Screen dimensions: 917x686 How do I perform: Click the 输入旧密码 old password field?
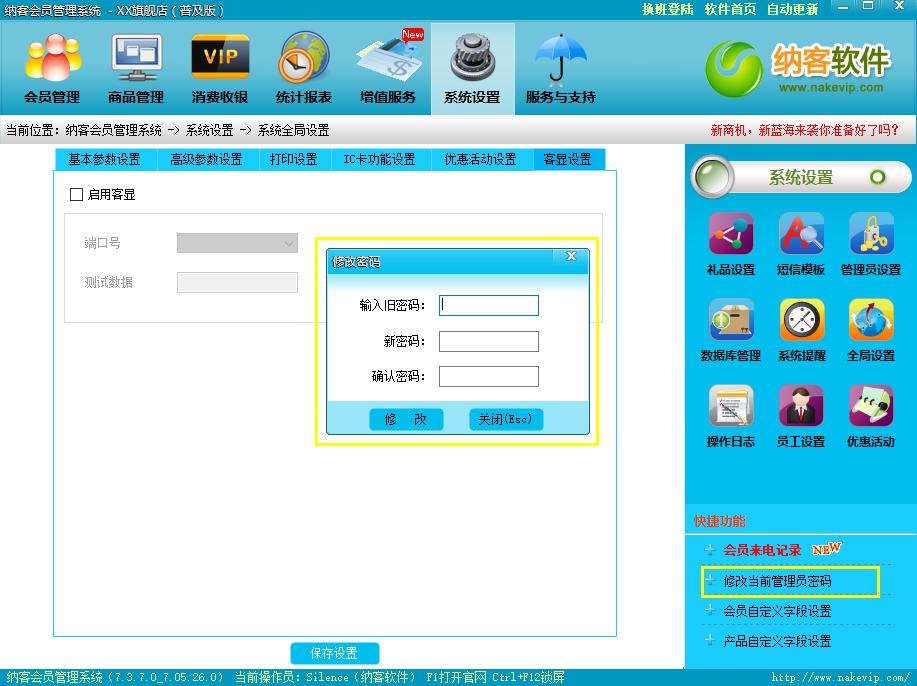click(488, 306)
